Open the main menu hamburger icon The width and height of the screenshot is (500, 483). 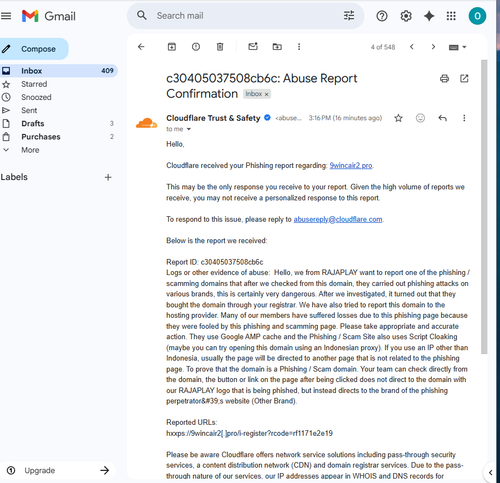(6, 16)
